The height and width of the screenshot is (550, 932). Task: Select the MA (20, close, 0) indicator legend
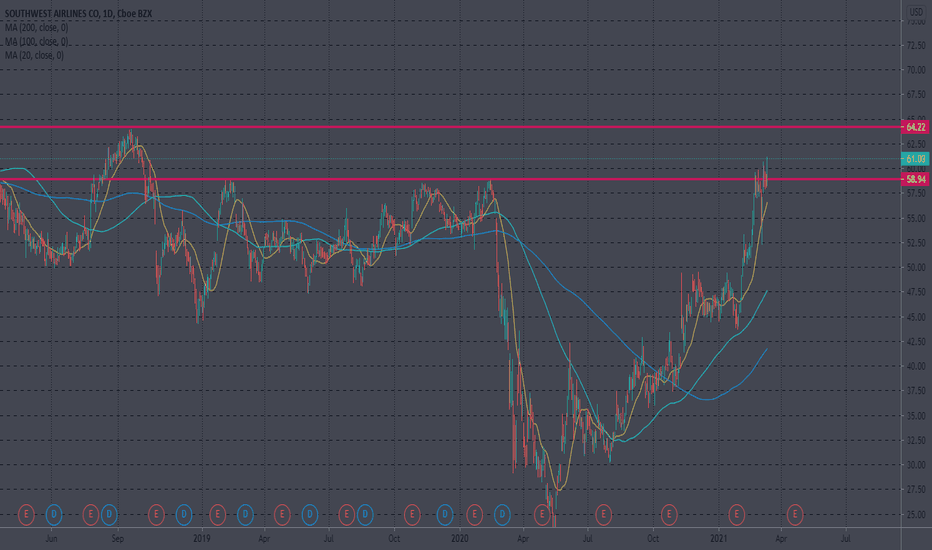[34, 55]
